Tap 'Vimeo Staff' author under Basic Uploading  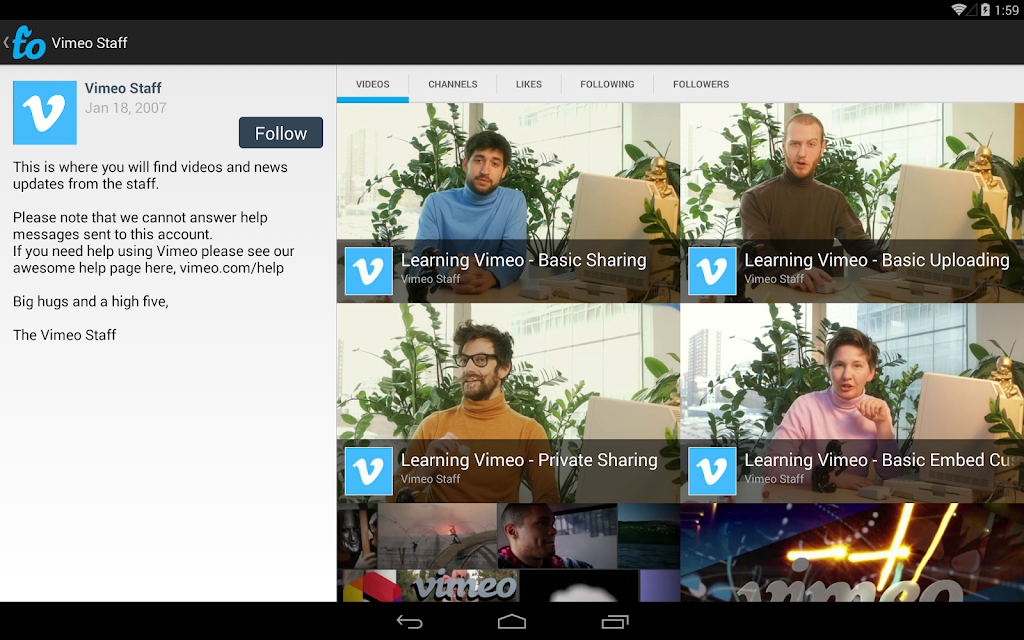click(774, 279)
